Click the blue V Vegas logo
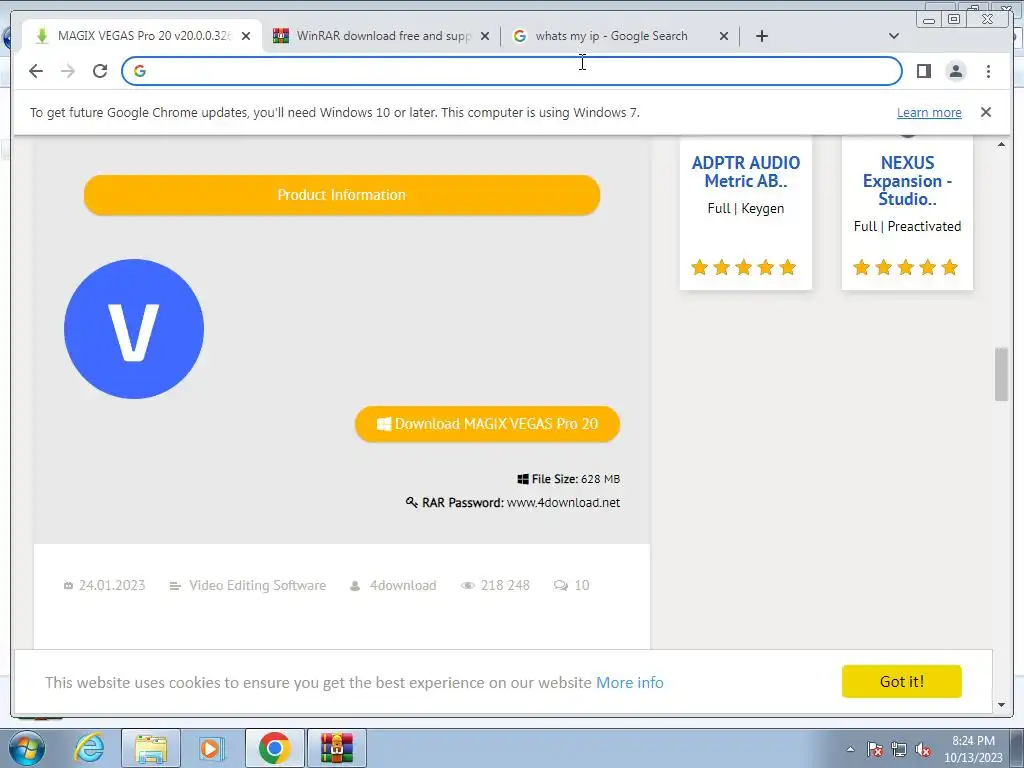Image resolution: width=1024 pixels, height=768 pixels. pos(134,328)
